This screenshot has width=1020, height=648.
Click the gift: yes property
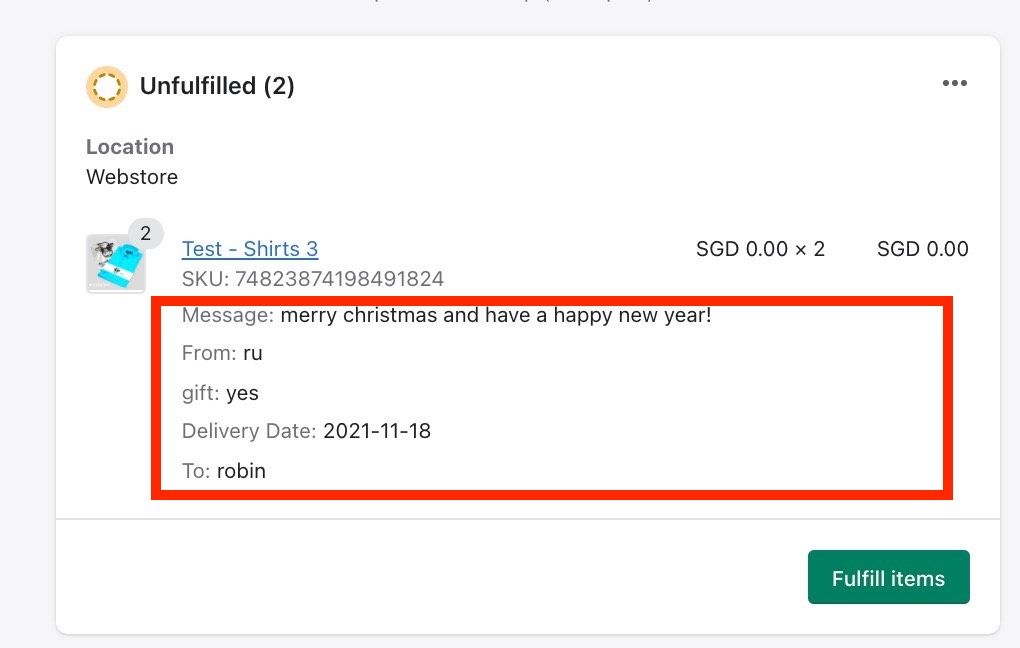pos(220,393)
